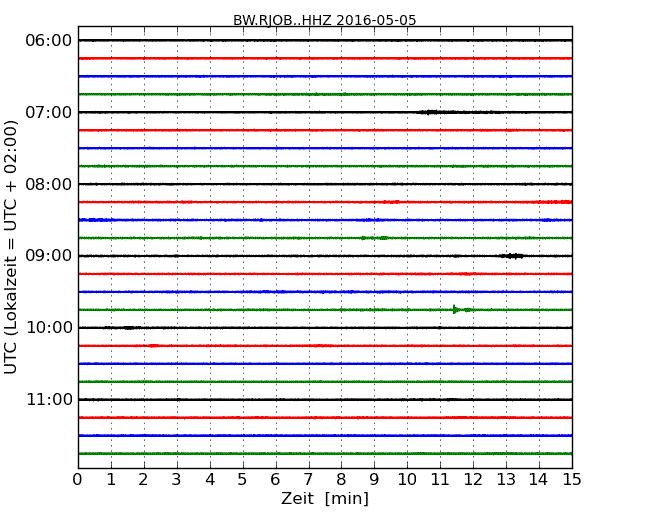Viewport: 650px width, 520px height.
Task: Click x-axis tick label 8
Action: tap(341, 480)
